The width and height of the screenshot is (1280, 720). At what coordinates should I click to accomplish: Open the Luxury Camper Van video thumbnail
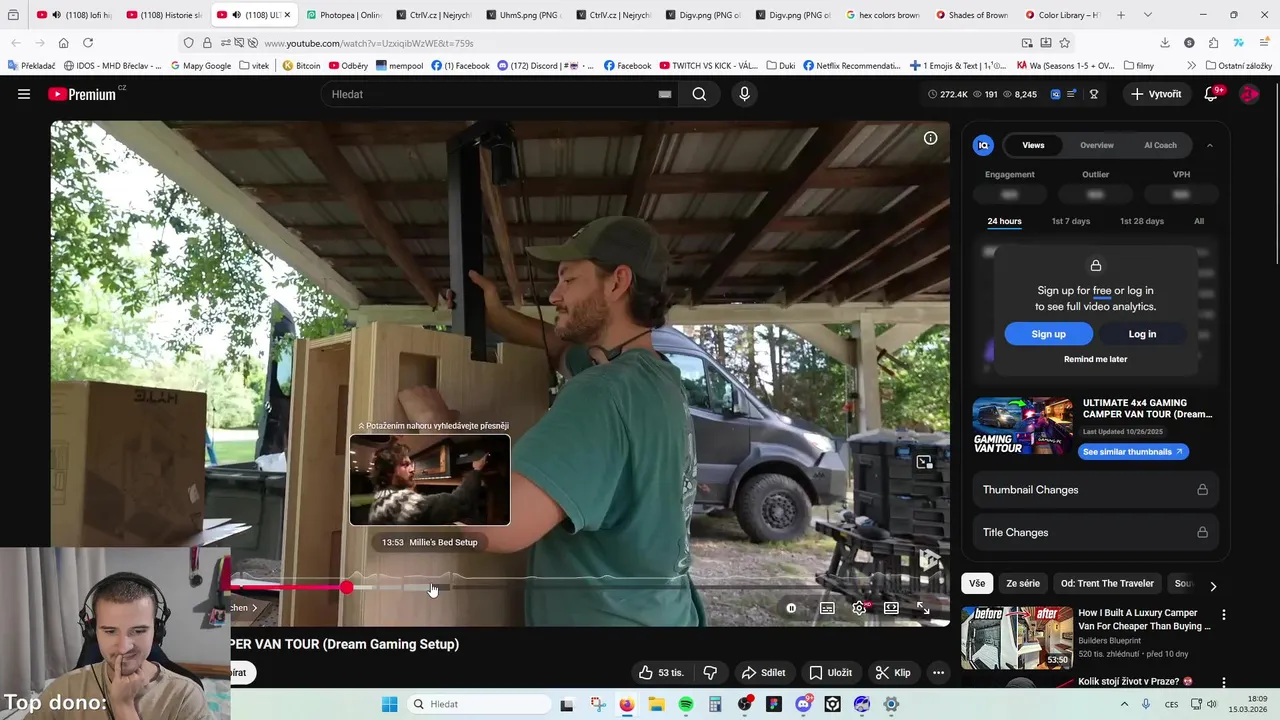pyautogui.click(x=1016, y=637)
